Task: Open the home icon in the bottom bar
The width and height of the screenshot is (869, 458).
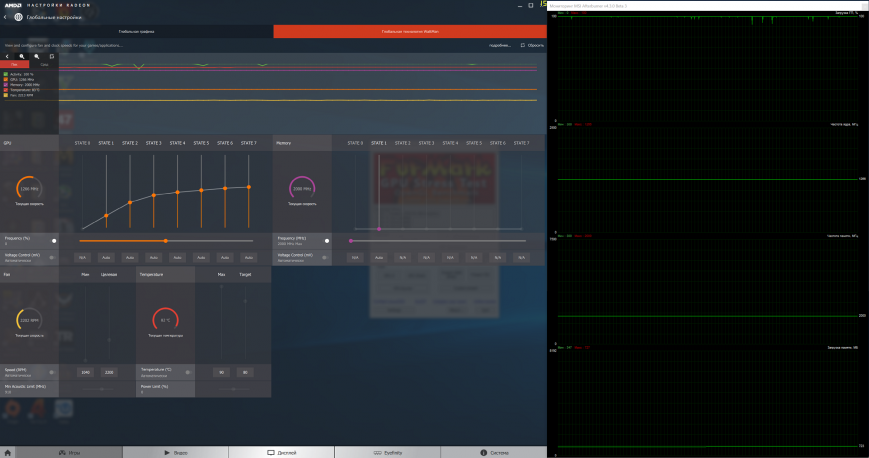Action: pos(8,452)
